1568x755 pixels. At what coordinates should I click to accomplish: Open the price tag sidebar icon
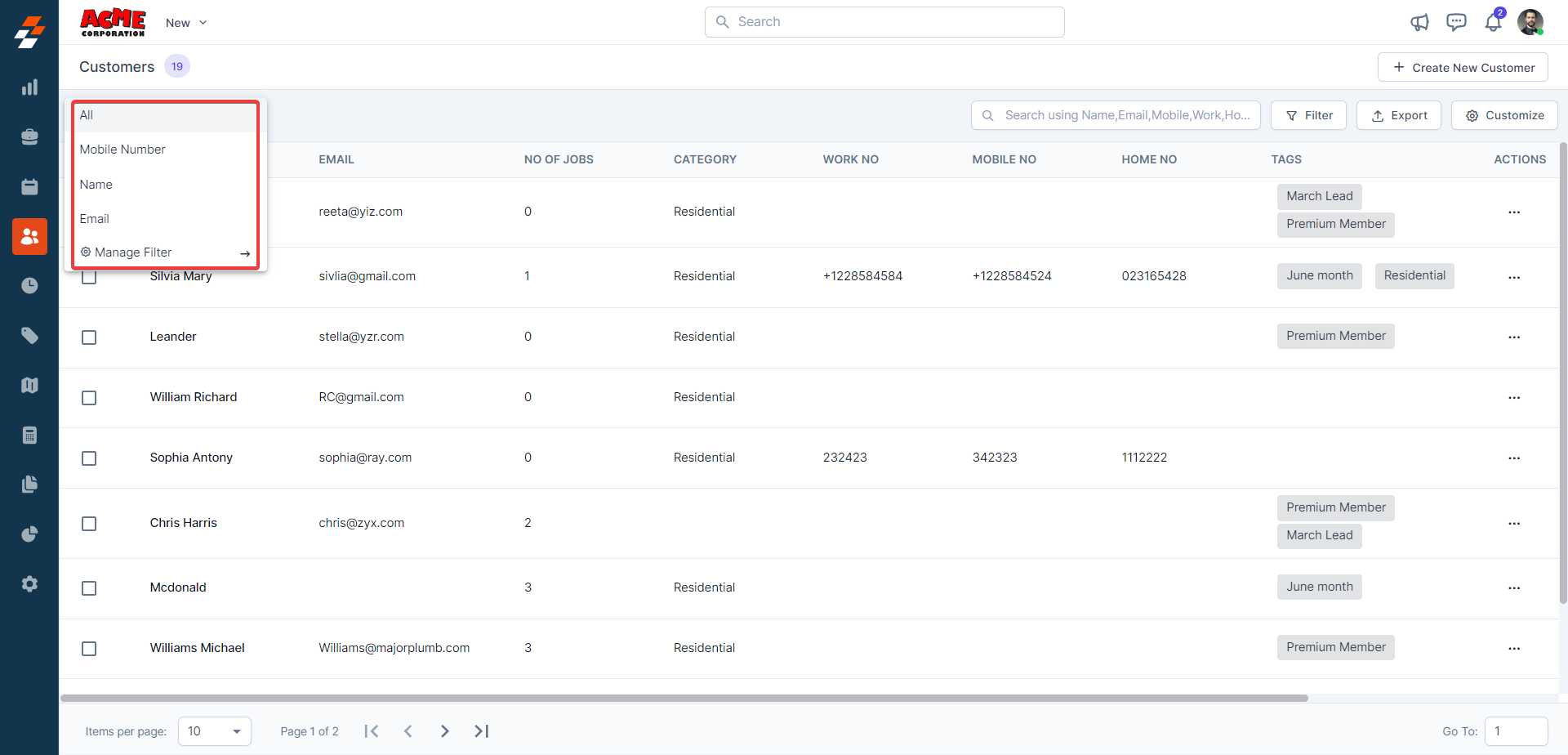coord(29,336)
